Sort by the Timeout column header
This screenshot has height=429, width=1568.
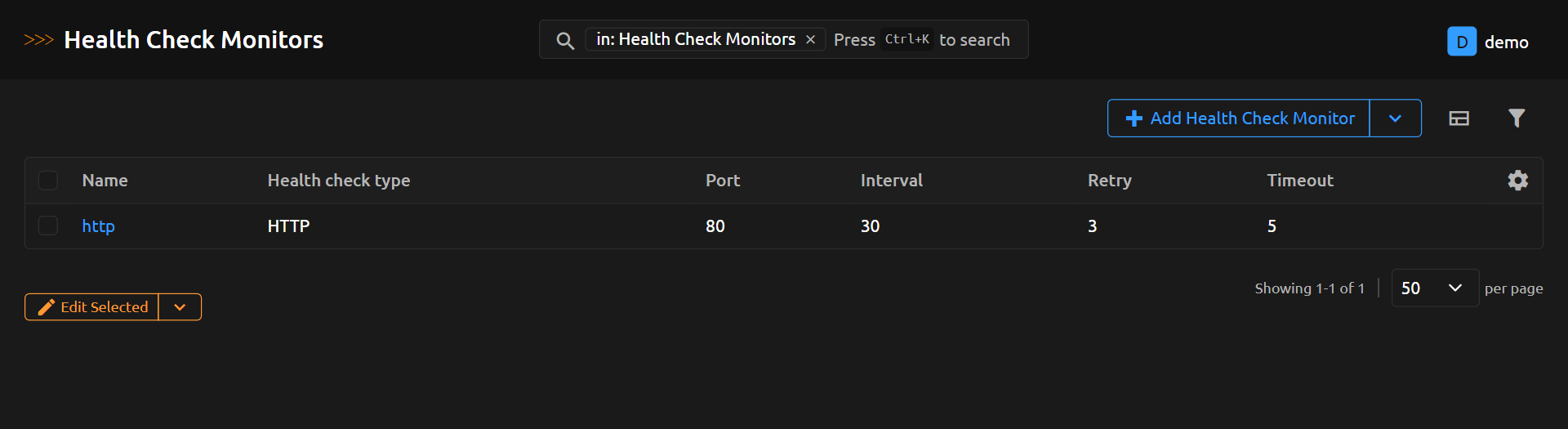(1299, 181)
